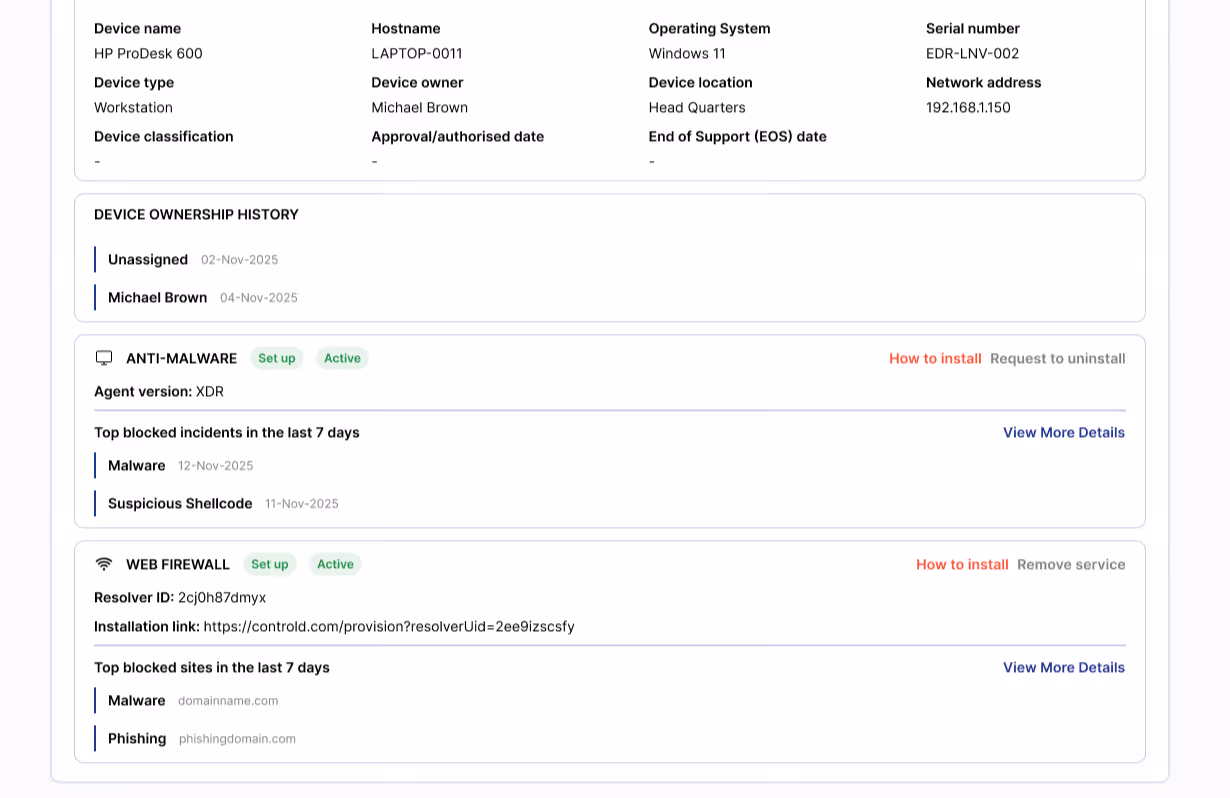Click Remove service for the Web Firewall
The width and height of the screenshot is (1230, 798).
[1071, 563]
